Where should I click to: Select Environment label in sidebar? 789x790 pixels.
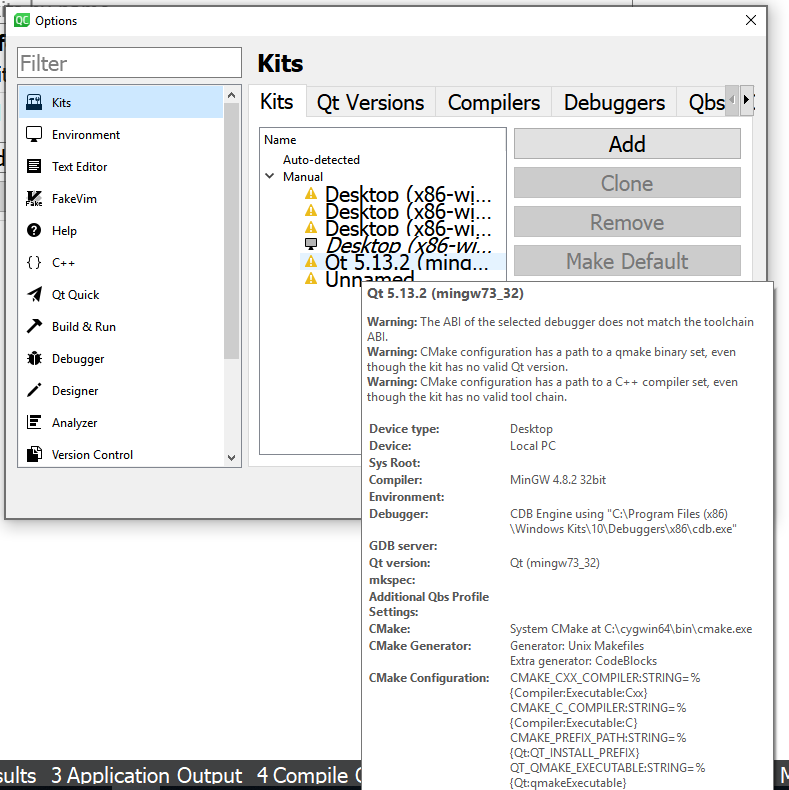86,135
